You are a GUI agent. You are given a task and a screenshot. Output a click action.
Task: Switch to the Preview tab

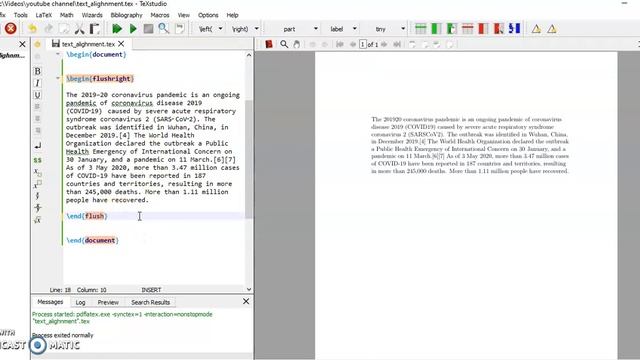(x=108, y=302)
